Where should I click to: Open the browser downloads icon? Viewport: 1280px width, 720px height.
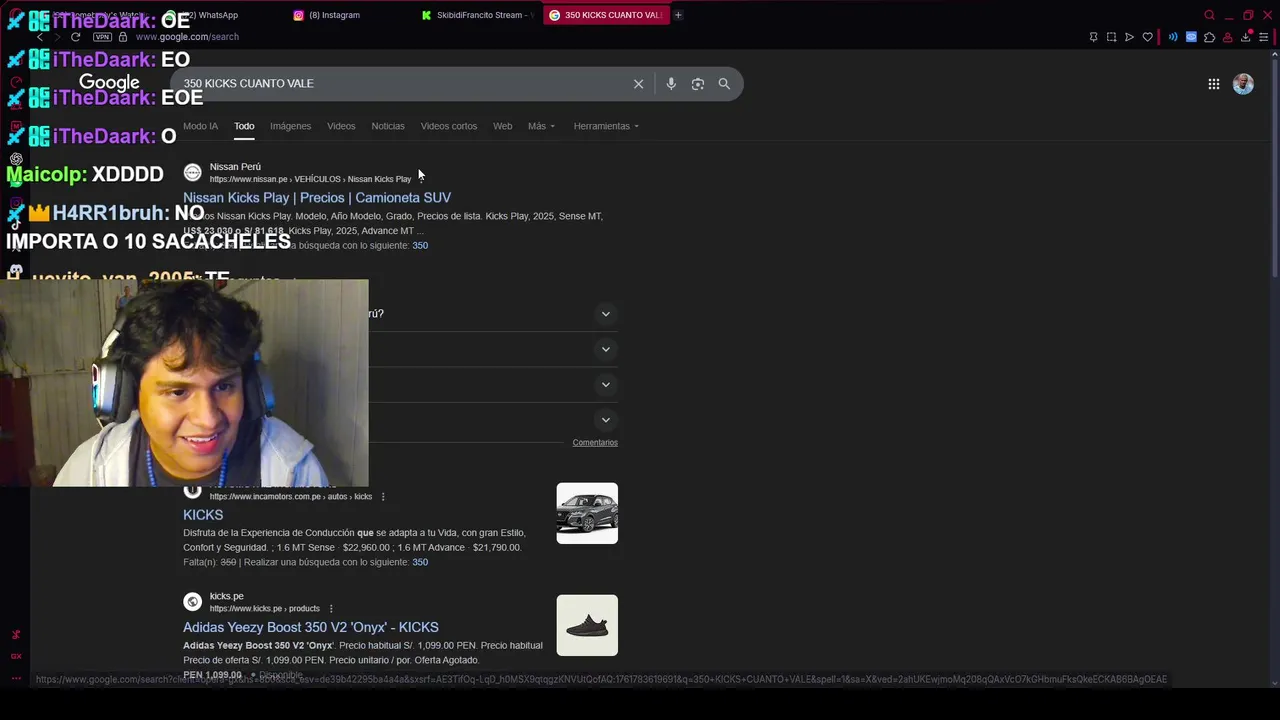click(x=1246, y=37)
